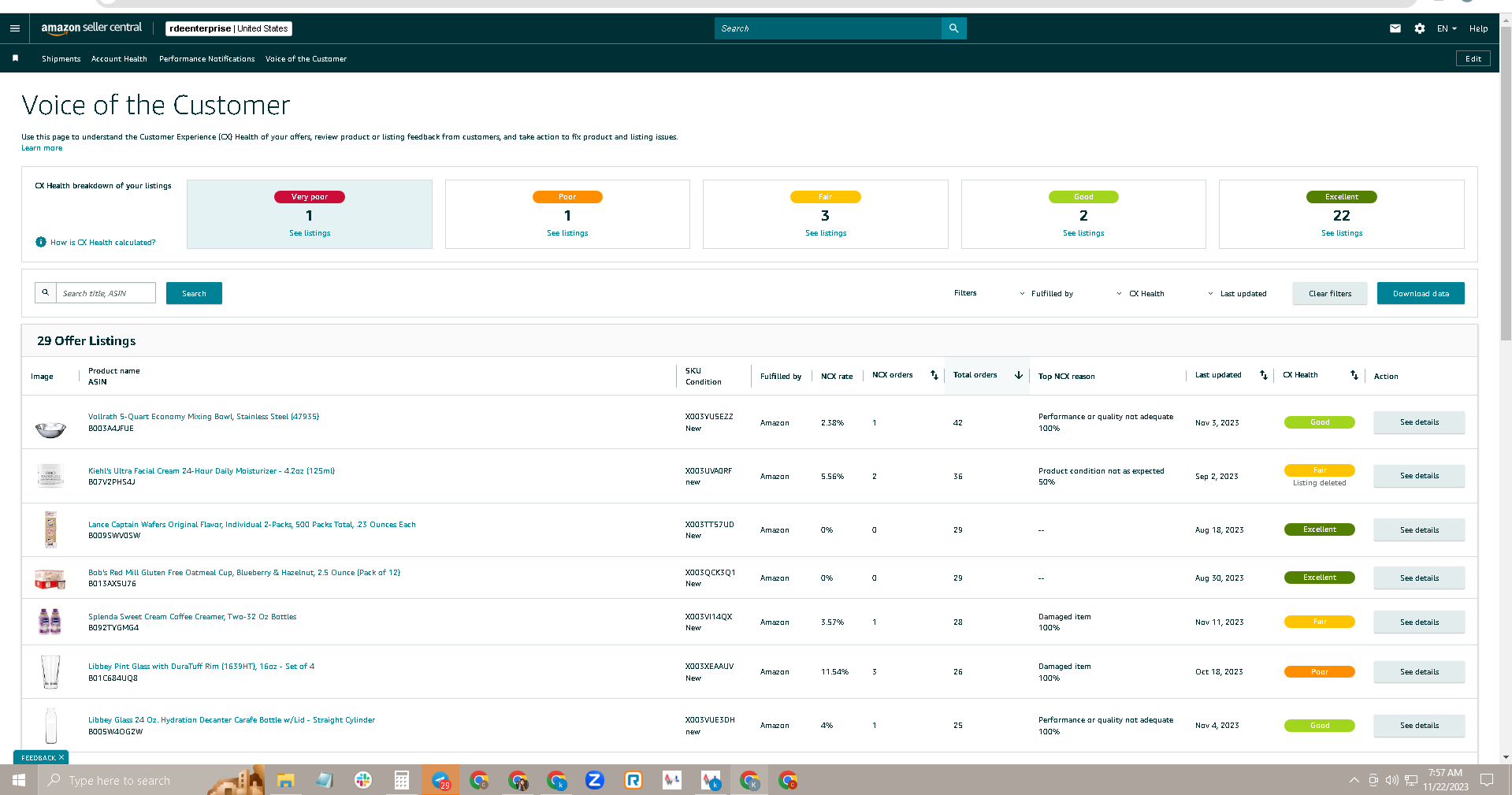Close the Feedback tab with its X
Screen dimensions: 1512x795
click(61, 757)
